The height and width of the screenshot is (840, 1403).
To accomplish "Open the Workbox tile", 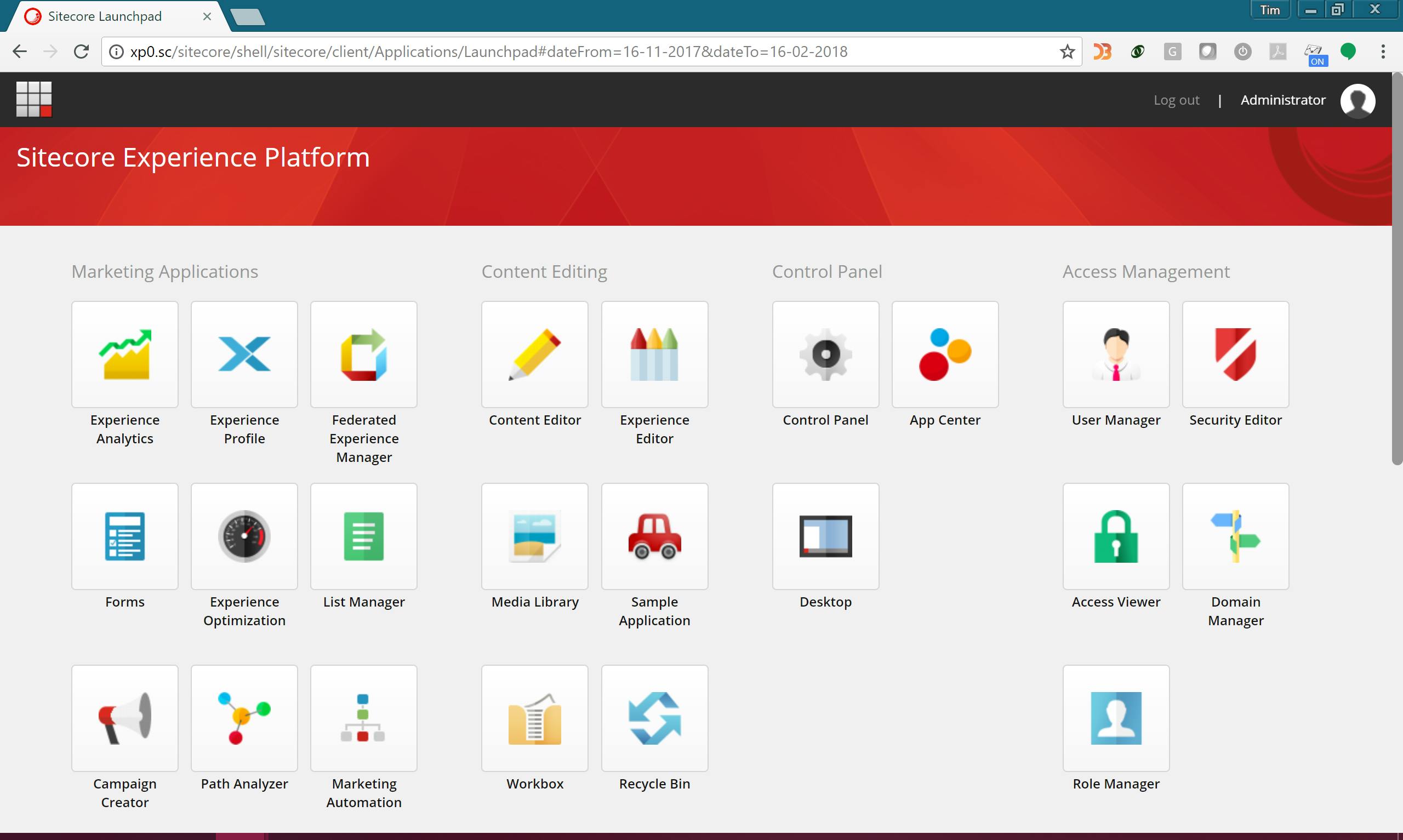I will tap(535, 718).
